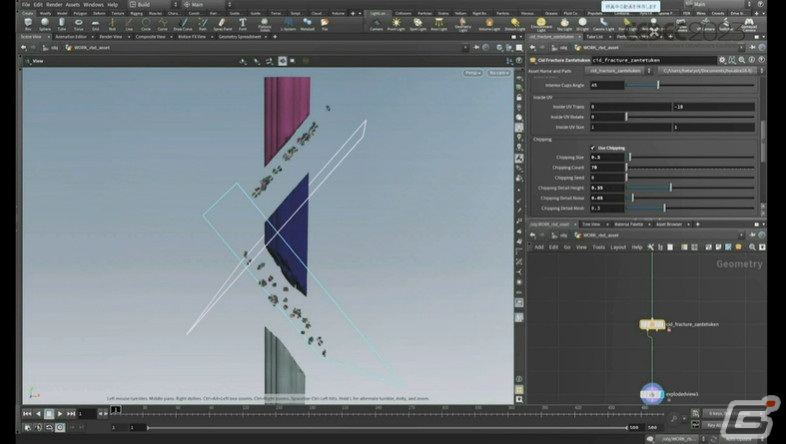Select the L-System shelf tool
This screenshot has width=786, height=444.
[x=288, y=24]
